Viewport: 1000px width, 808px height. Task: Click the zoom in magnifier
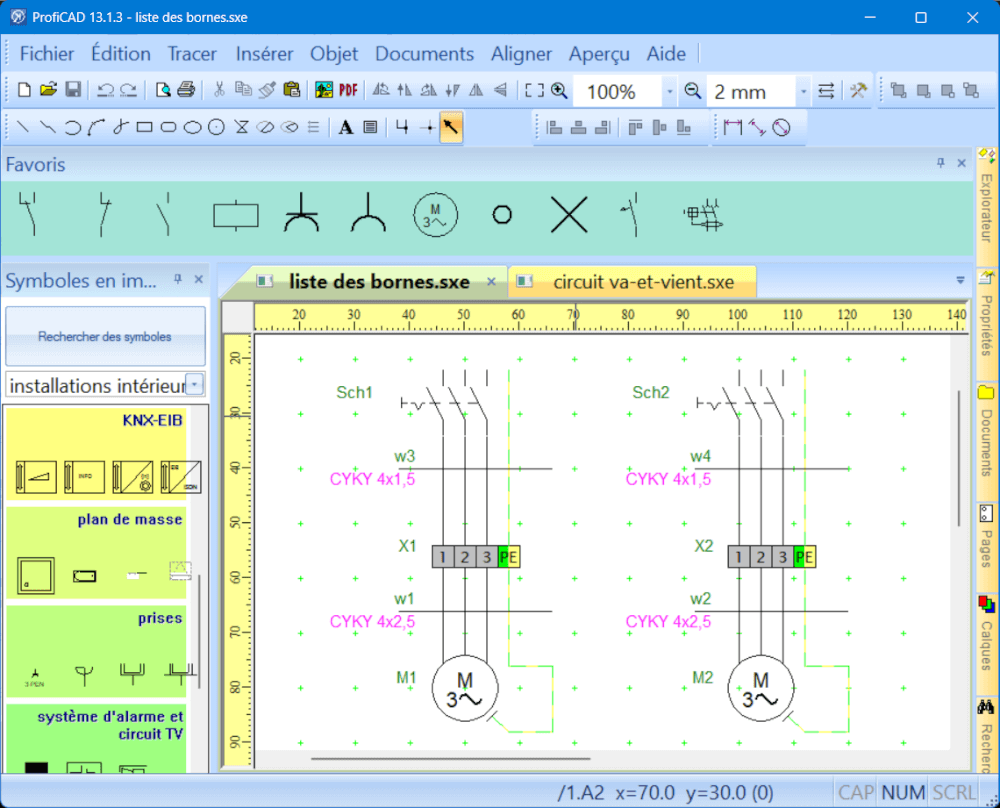pos(559,90)
